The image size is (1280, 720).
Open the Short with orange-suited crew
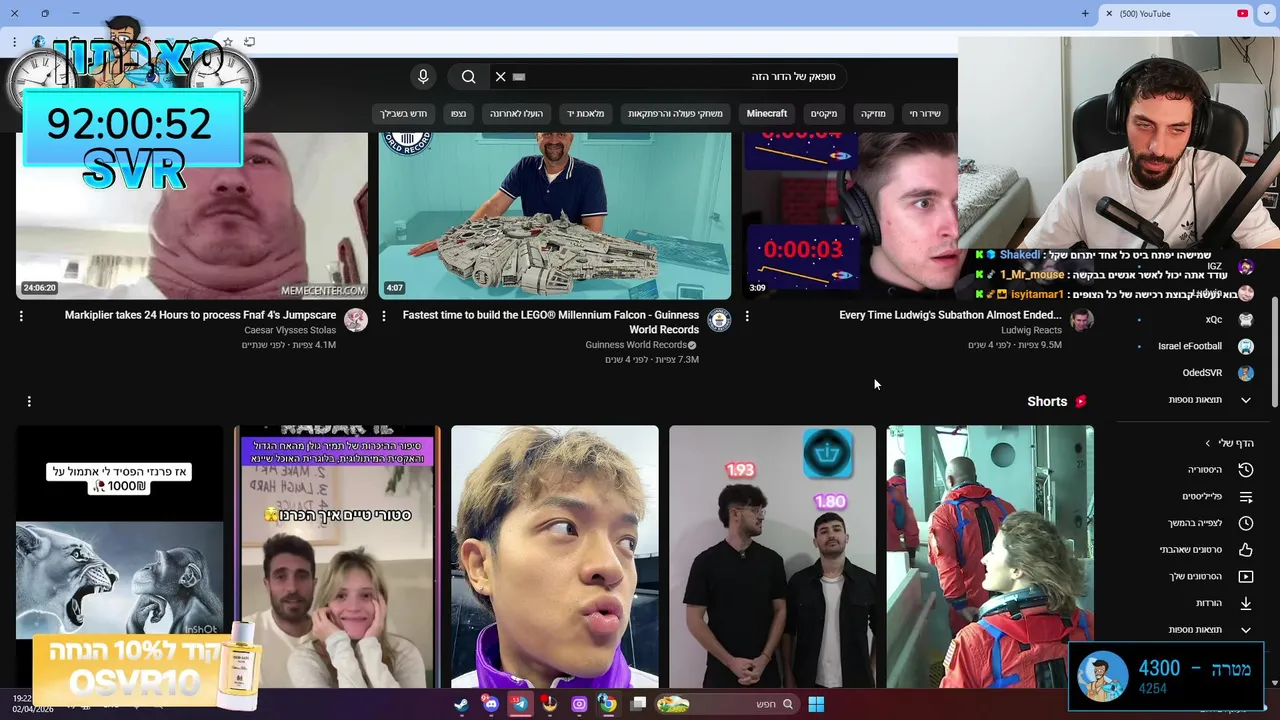click(990, 556)
